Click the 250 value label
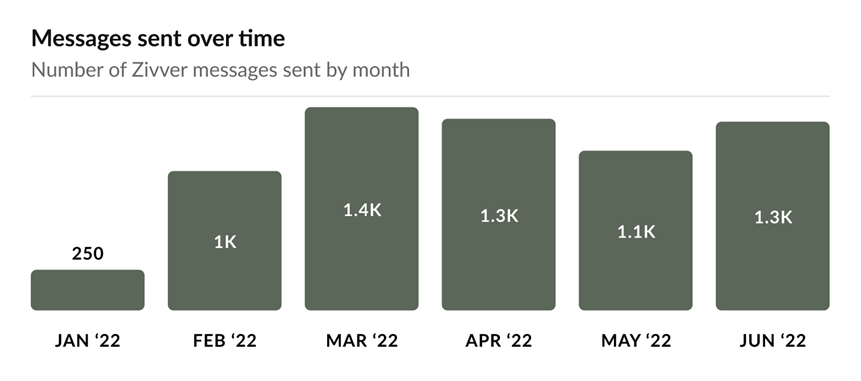This screenshot has width=861, height=381. click(88, 254)
